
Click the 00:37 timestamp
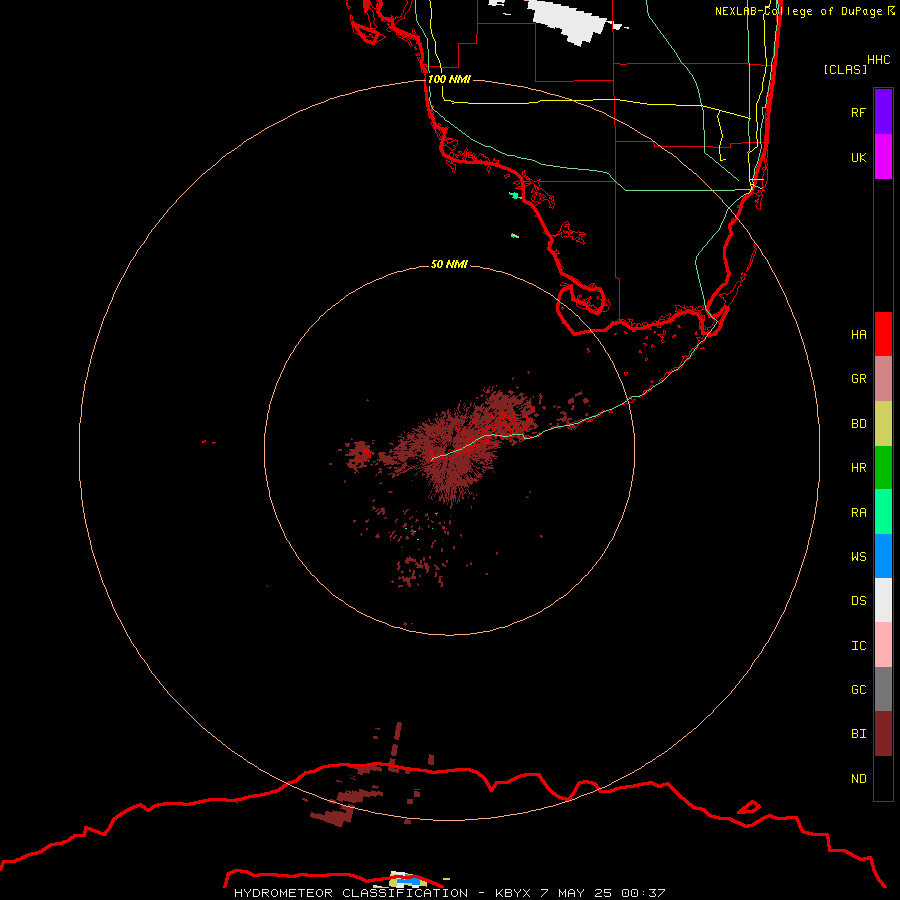[642, 893]
